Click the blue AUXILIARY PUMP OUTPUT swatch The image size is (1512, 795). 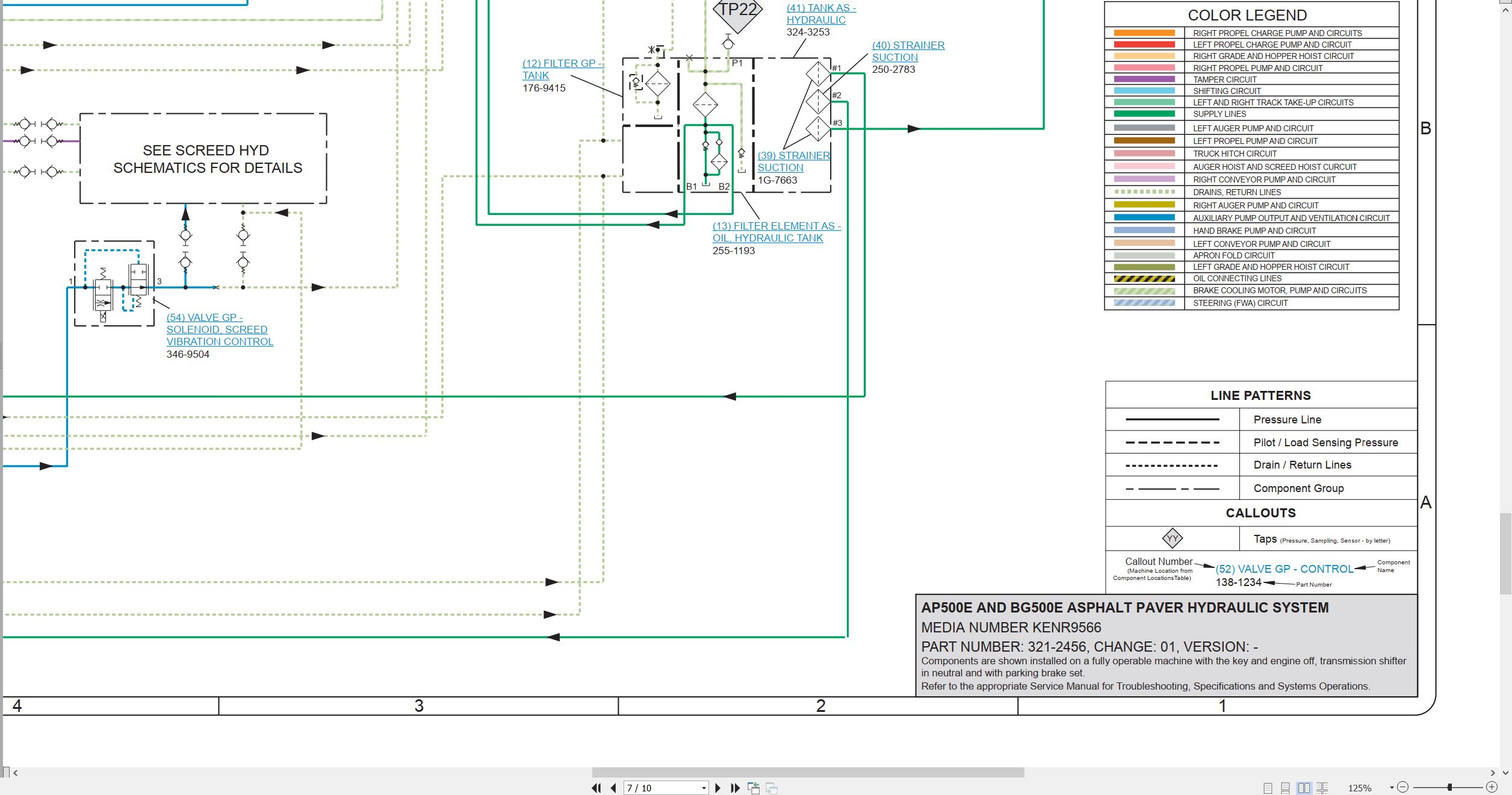pos(1144,217)
